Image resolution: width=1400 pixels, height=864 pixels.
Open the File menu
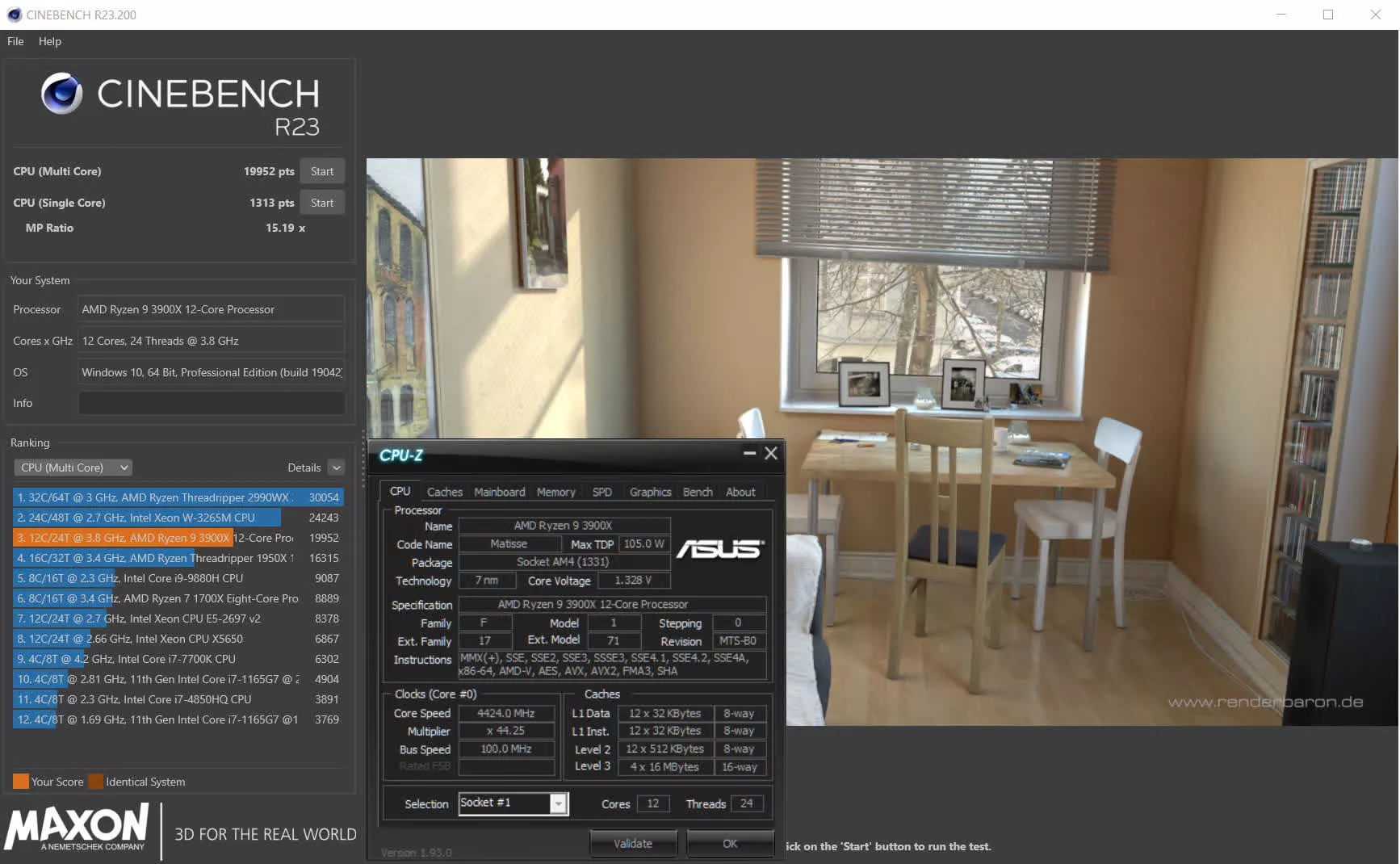15,41
